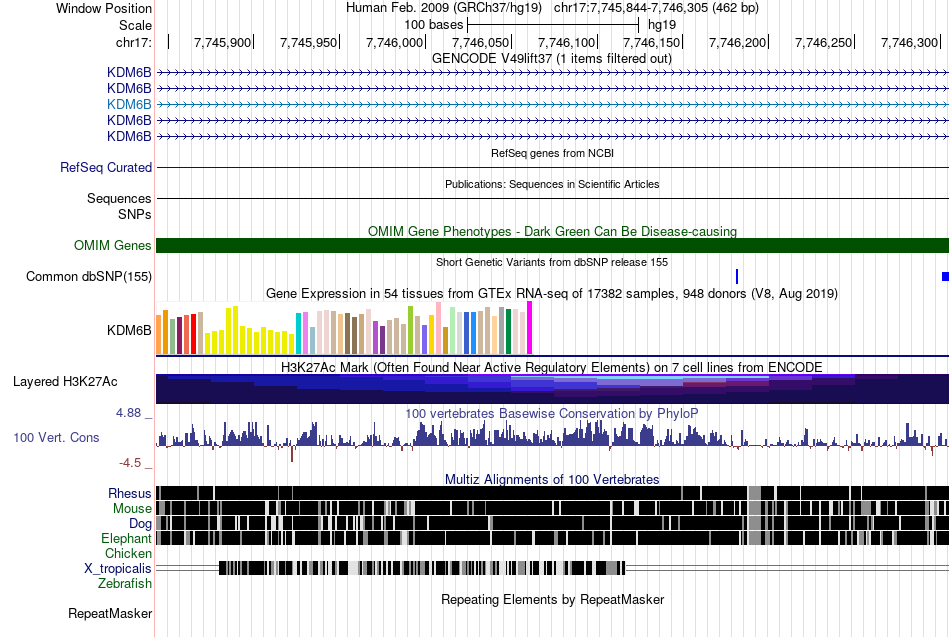
Task: Open the RefSeq Curated track label
Action: pos(106,167)
